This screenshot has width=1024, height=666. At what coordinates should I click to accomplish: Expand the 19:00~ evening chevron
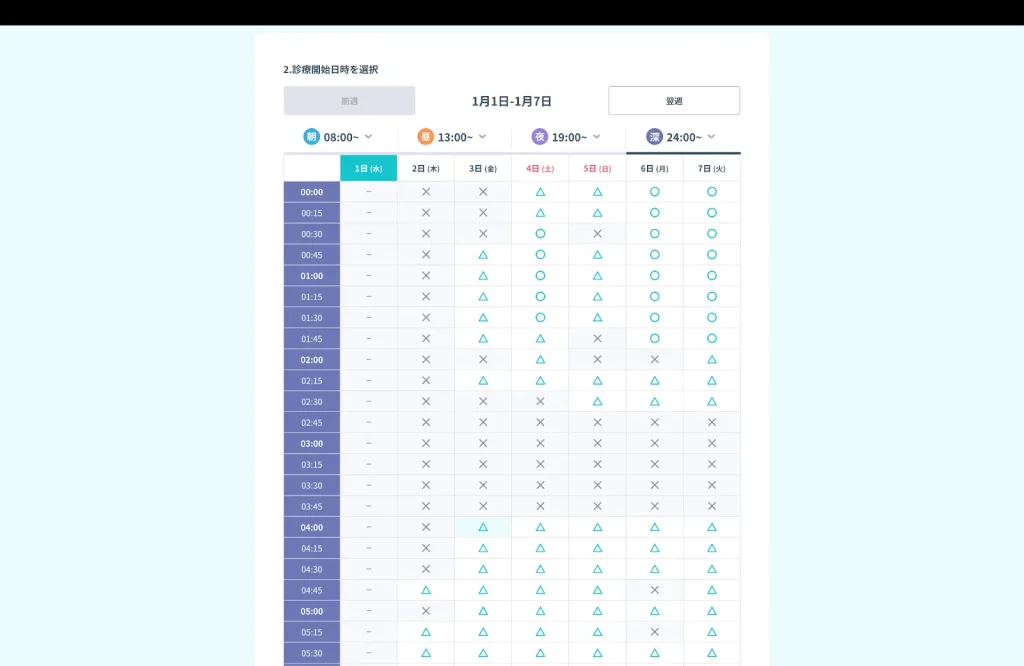(596, 136)
